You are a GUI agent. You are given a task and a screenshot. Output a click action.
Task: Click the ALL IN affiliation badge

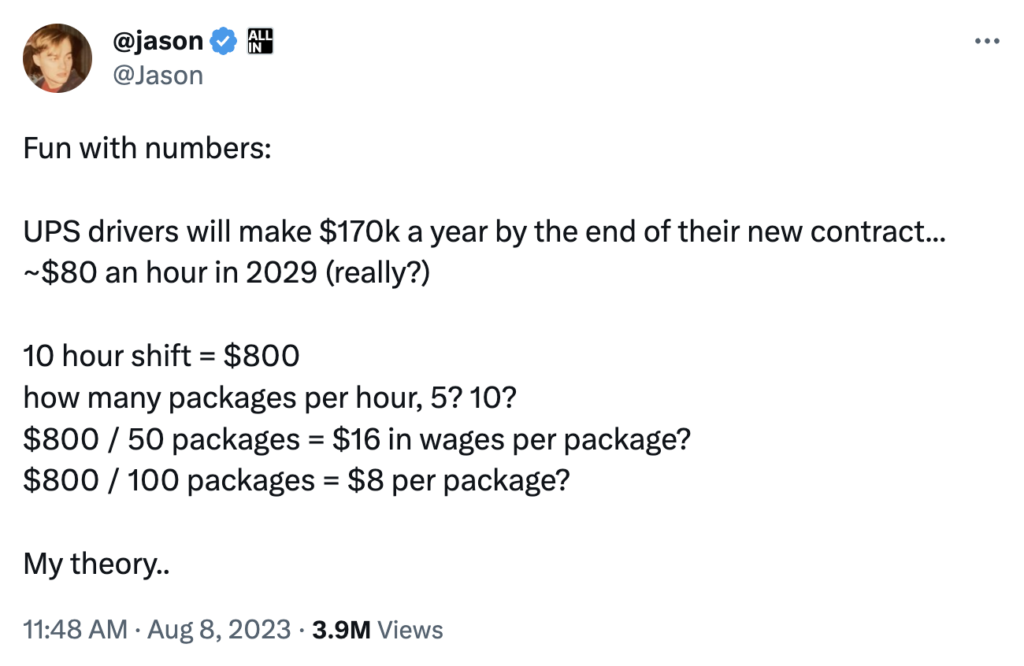pyautogui.click(x=260, y=41)
